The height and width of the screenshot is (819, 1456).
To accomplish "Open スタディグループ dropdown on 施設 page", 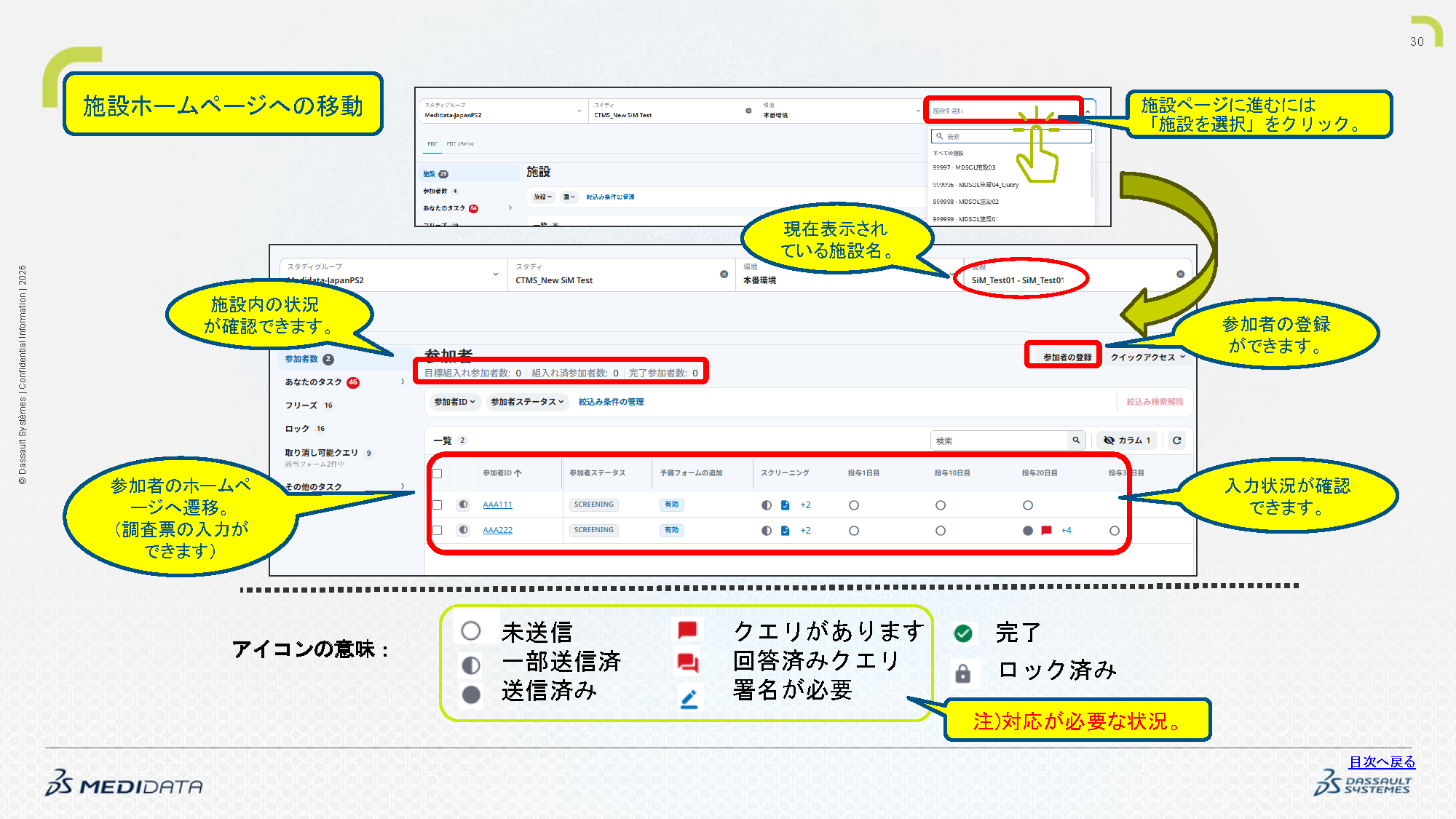I will point(504,111).
